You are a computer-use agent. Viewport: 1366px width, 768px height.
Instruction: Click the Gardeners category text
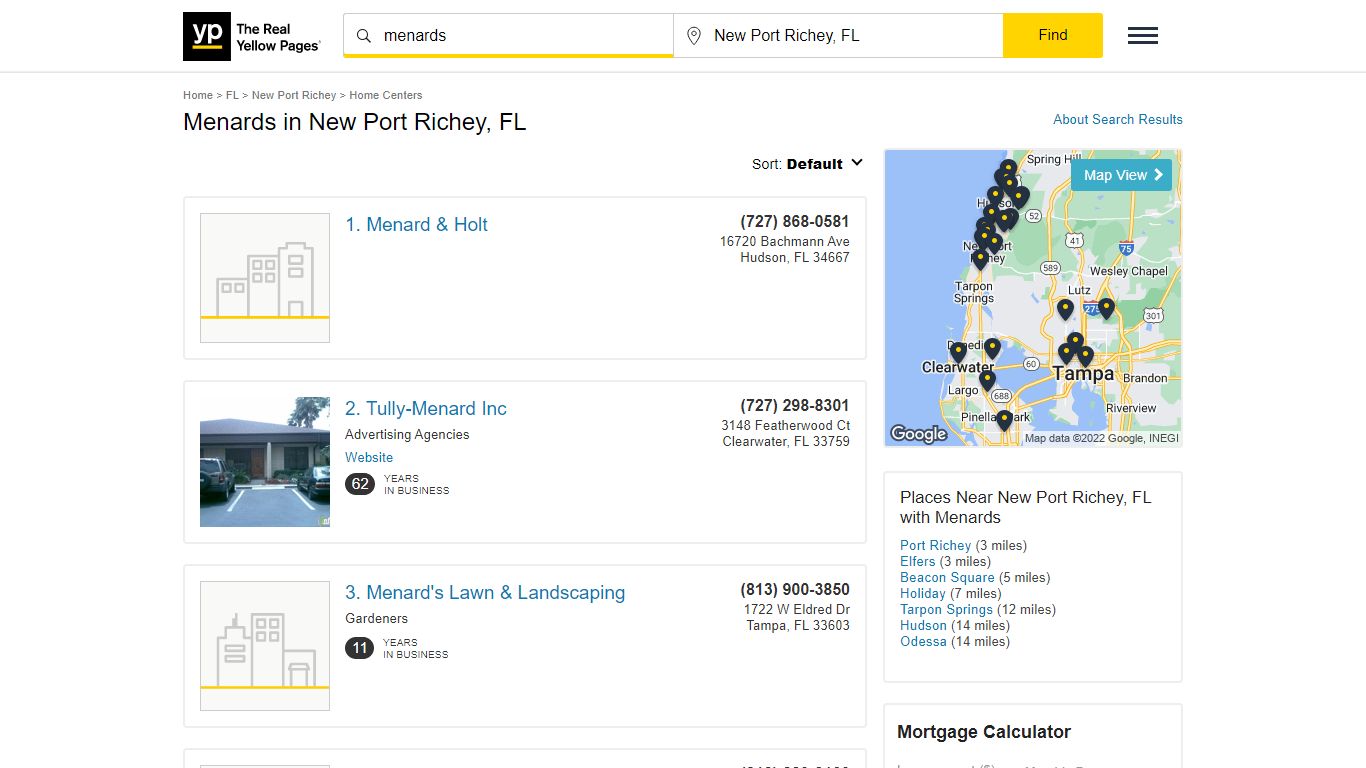pos(377,618)
